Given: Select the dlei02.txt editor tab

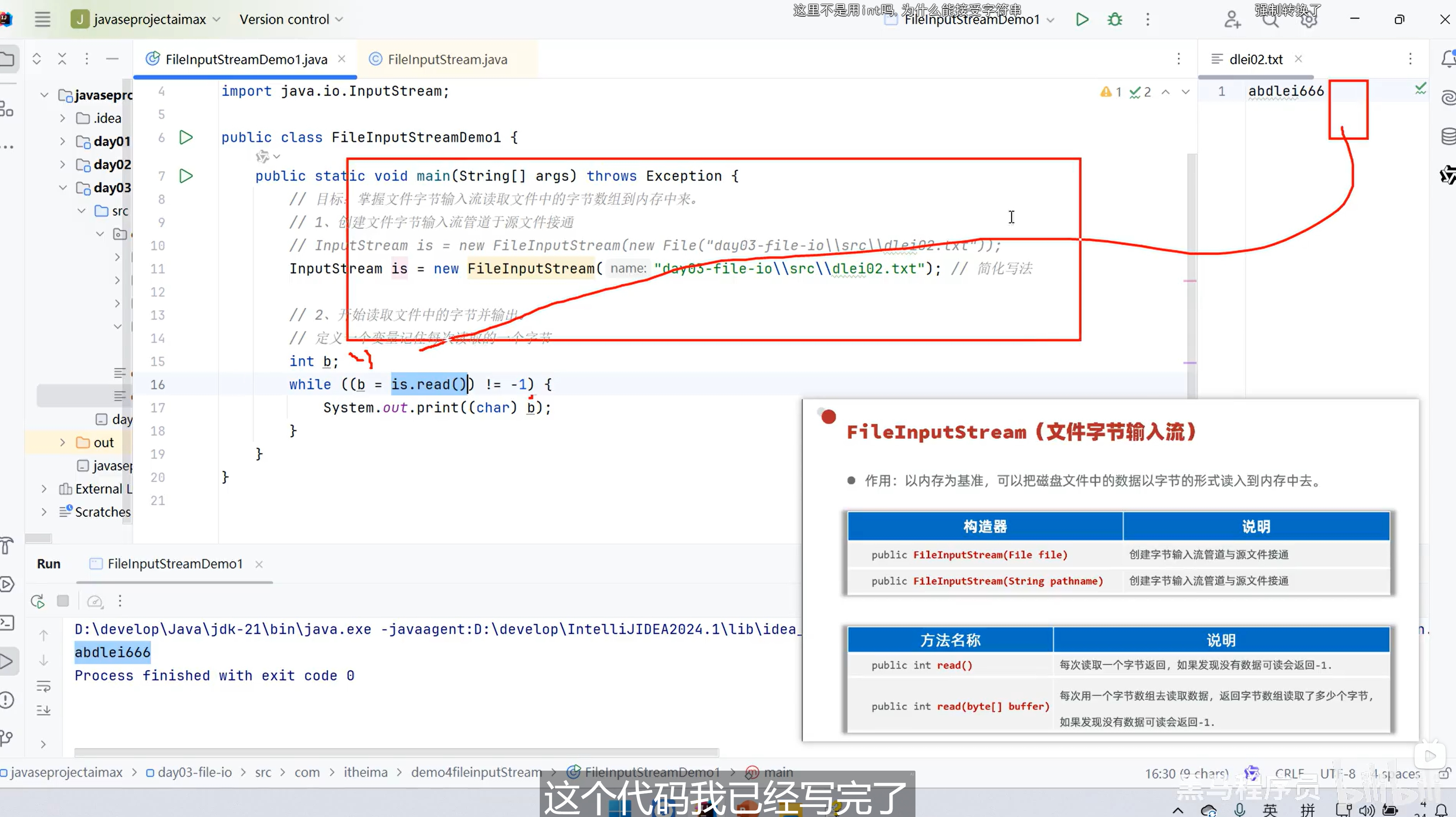Looking at the screenshot, I should coord(1255,59).
